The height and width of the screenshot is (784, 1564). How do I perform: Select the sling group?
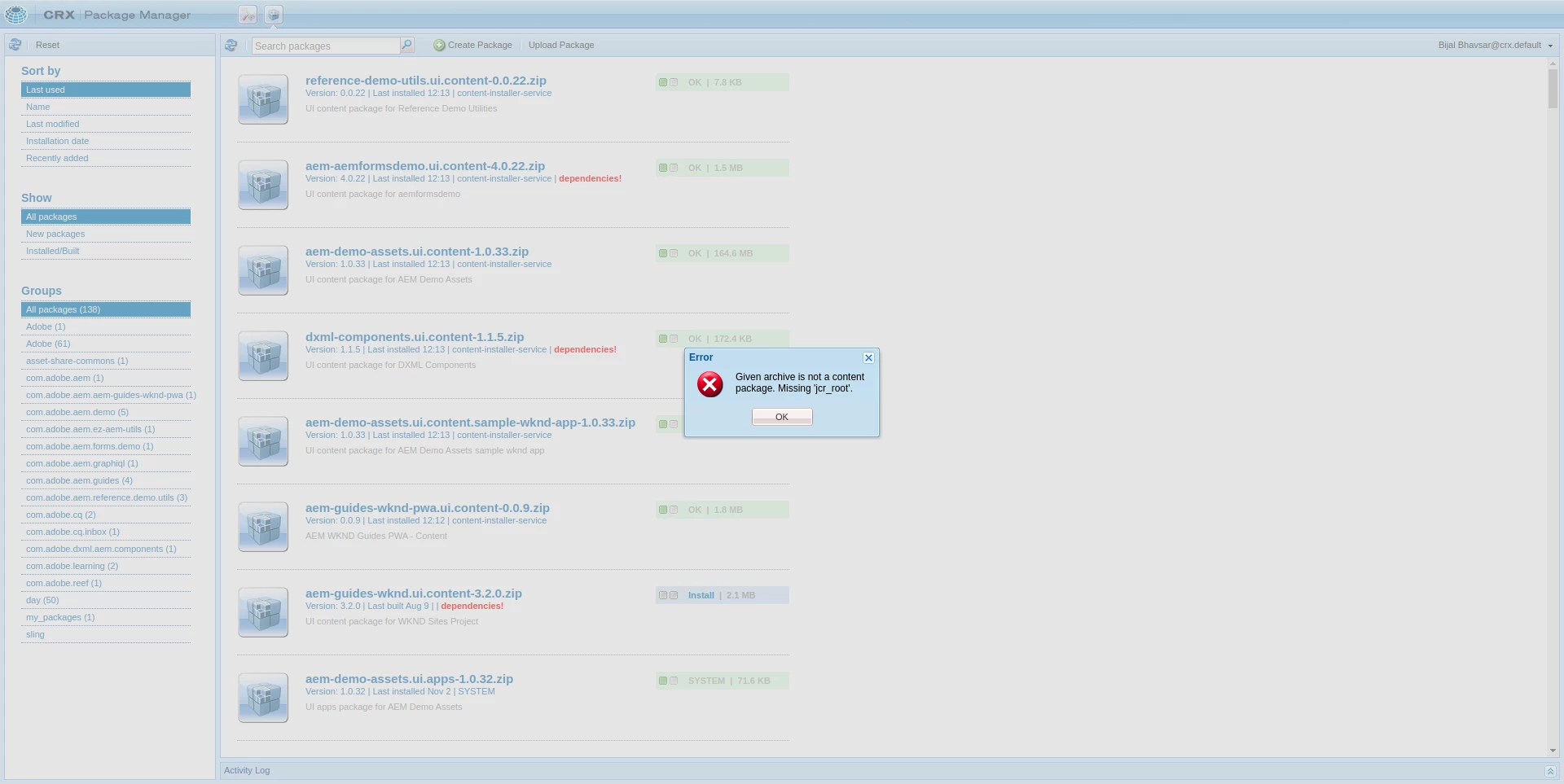106,634
